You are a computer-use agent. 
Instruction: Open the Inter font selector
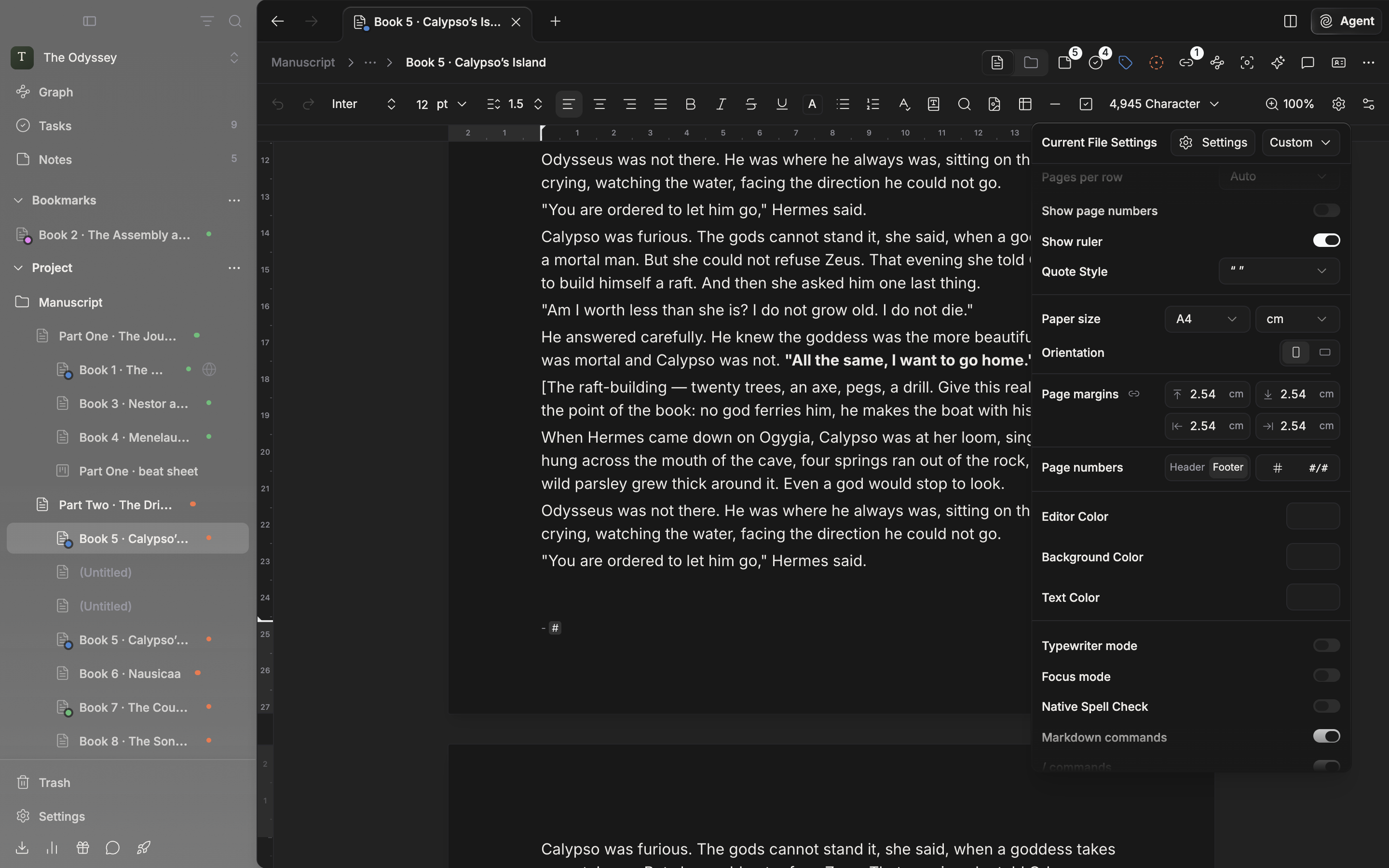coord(364,104)
